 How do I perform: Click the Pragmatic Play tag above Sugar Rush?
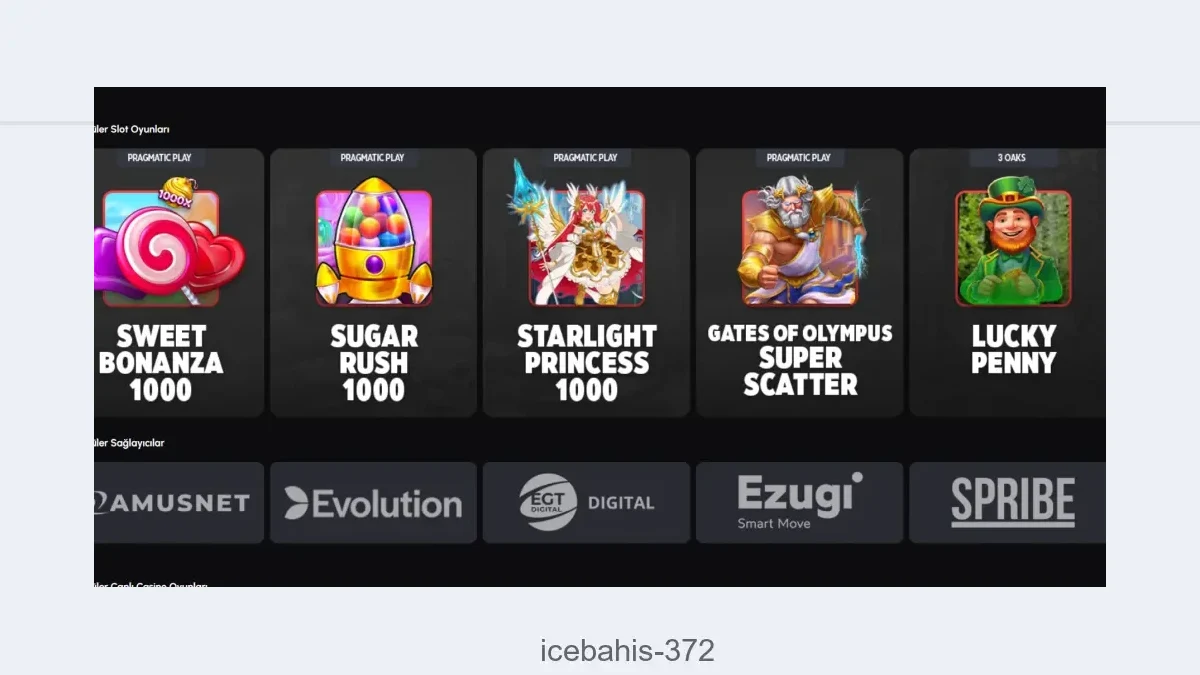[373, 158]
